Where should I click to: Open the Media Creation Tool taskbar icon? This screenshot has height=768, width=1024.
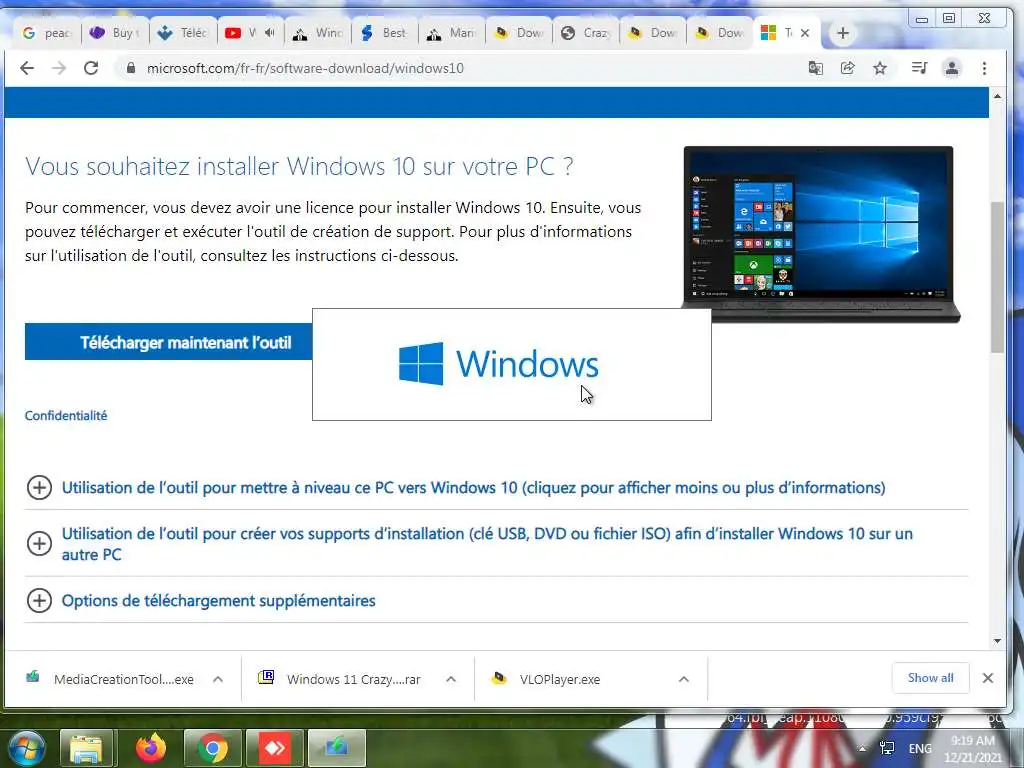(x=337, y=748)
